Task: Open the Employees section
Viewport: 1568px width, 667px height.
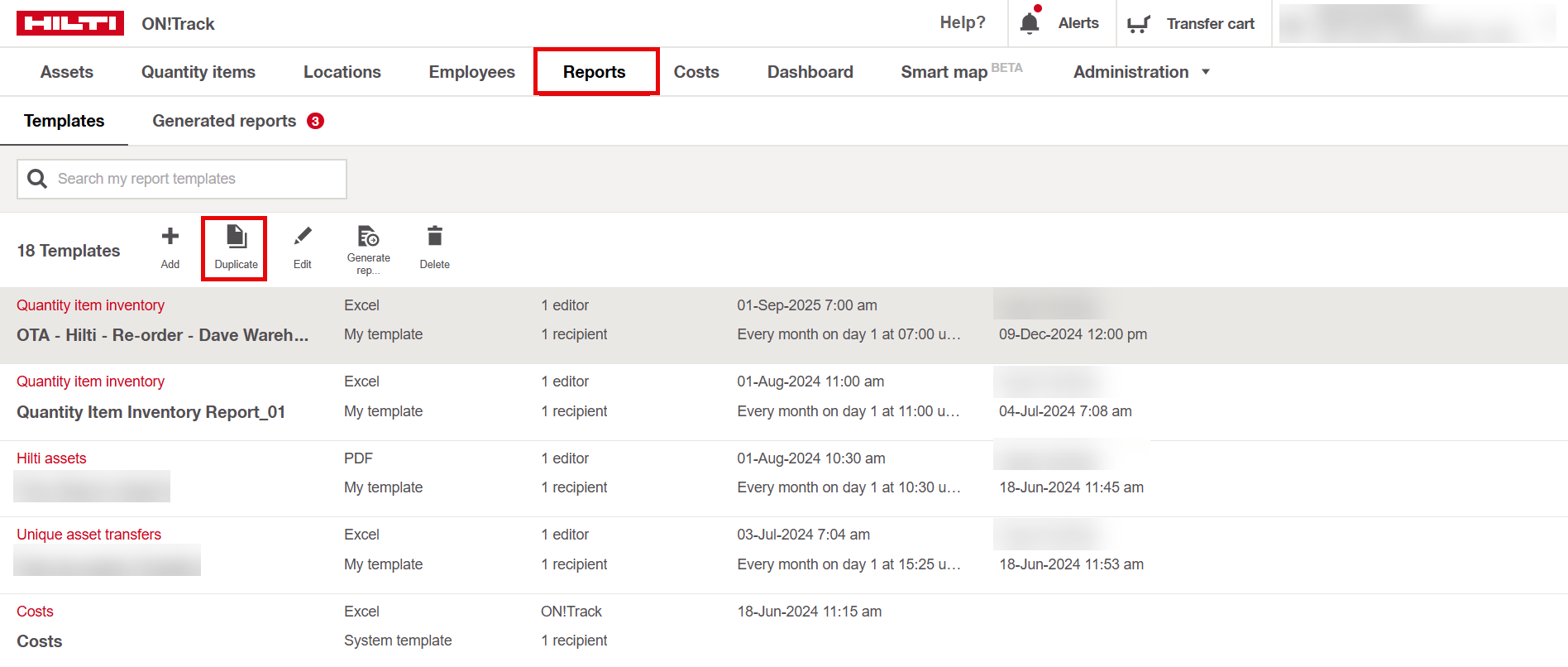Action: [471, 72]
